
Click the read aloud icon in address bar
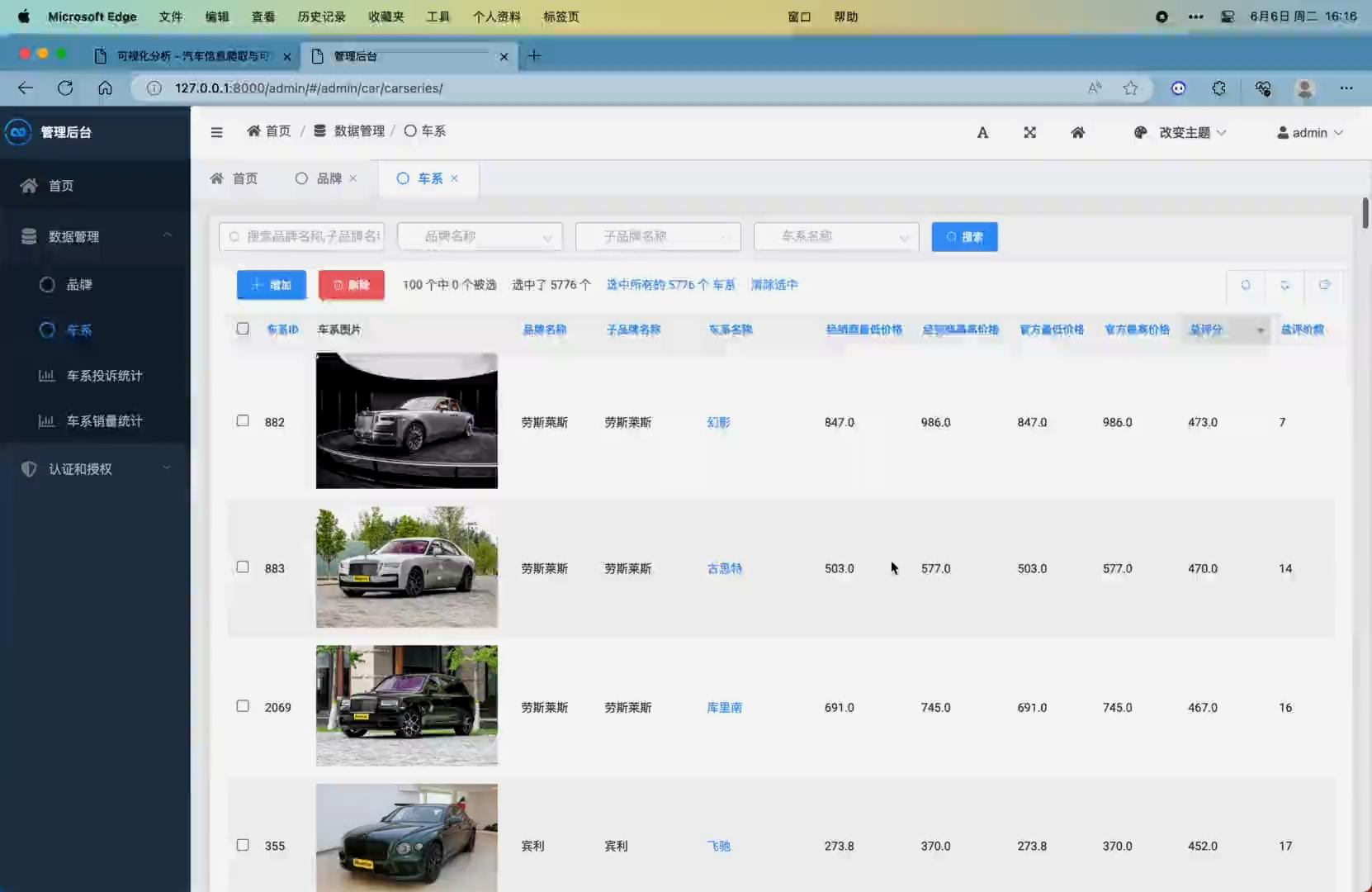coord(1095,88)
